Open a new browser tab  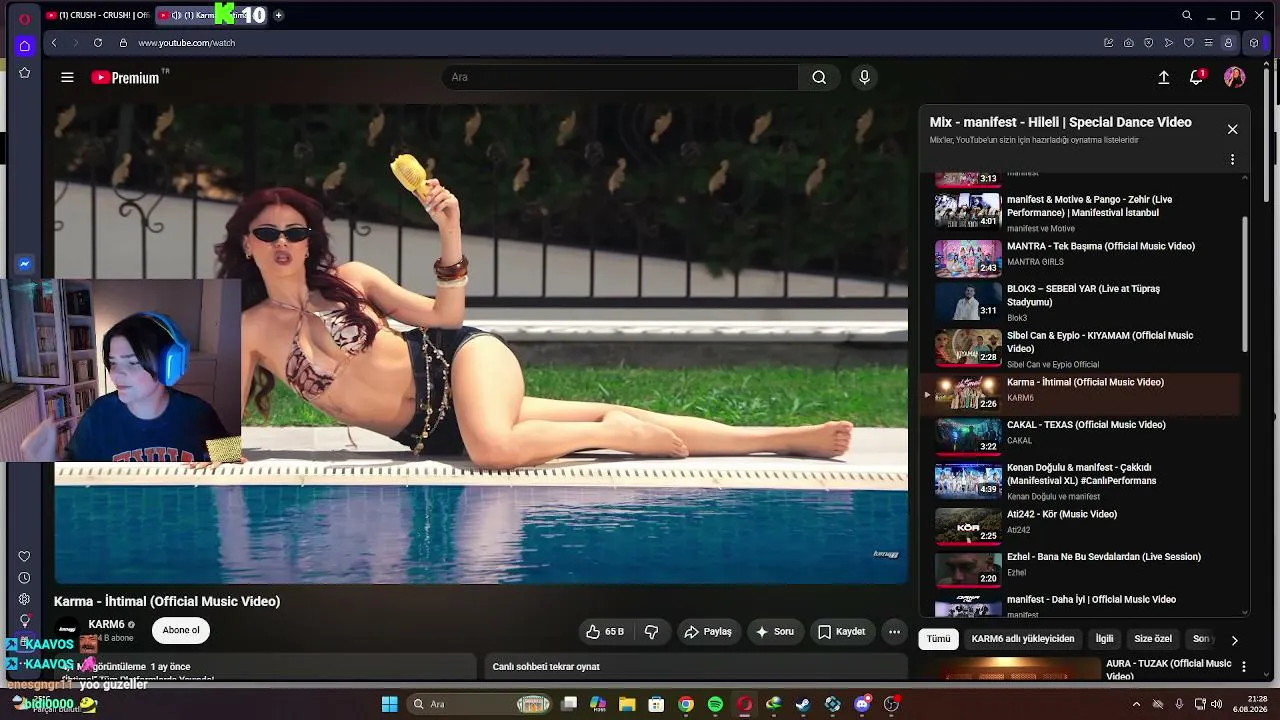pyautogui.click(x=278, y=15)
